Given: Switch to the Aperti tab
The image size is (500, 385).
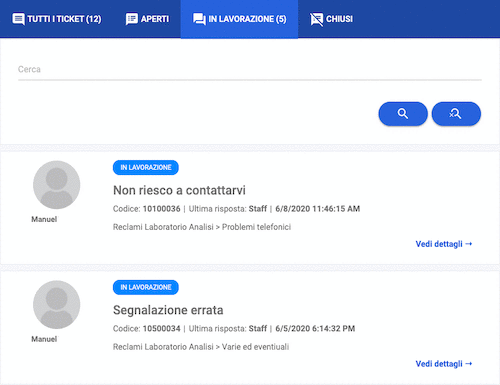Looking at the screenshot, I should (x=147, y=19).
